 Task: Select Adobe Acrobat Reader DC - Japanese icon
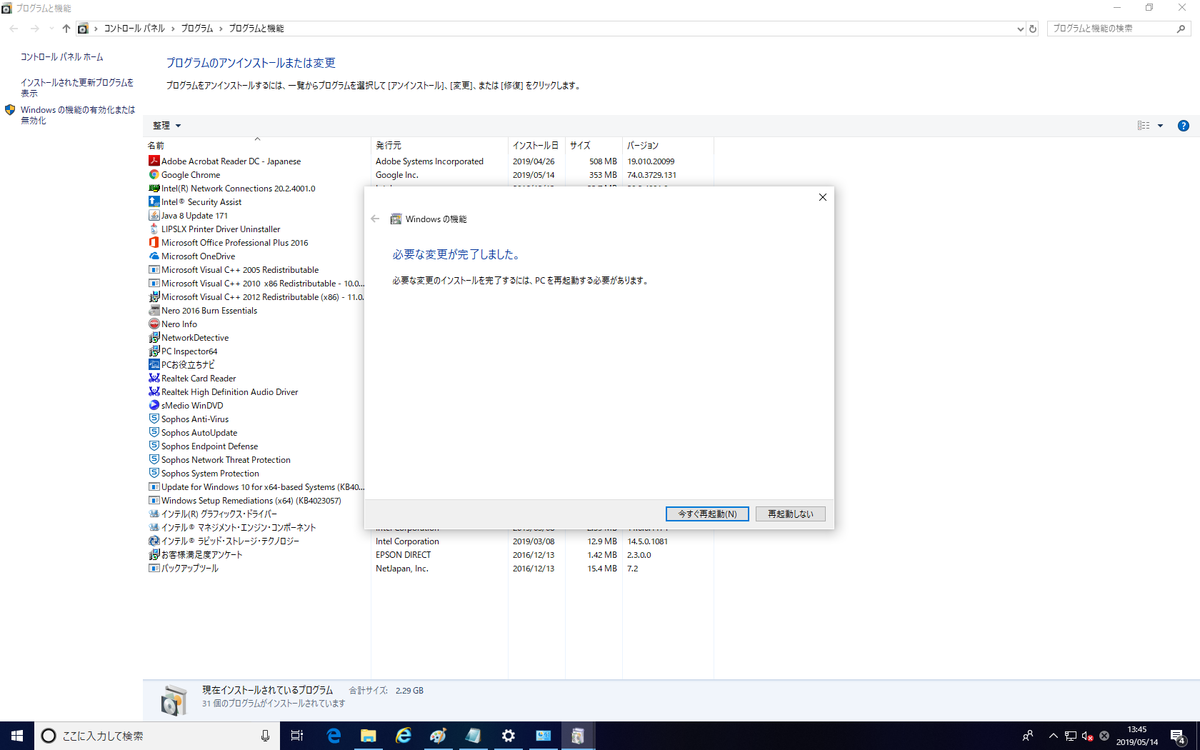click(154, 161)
